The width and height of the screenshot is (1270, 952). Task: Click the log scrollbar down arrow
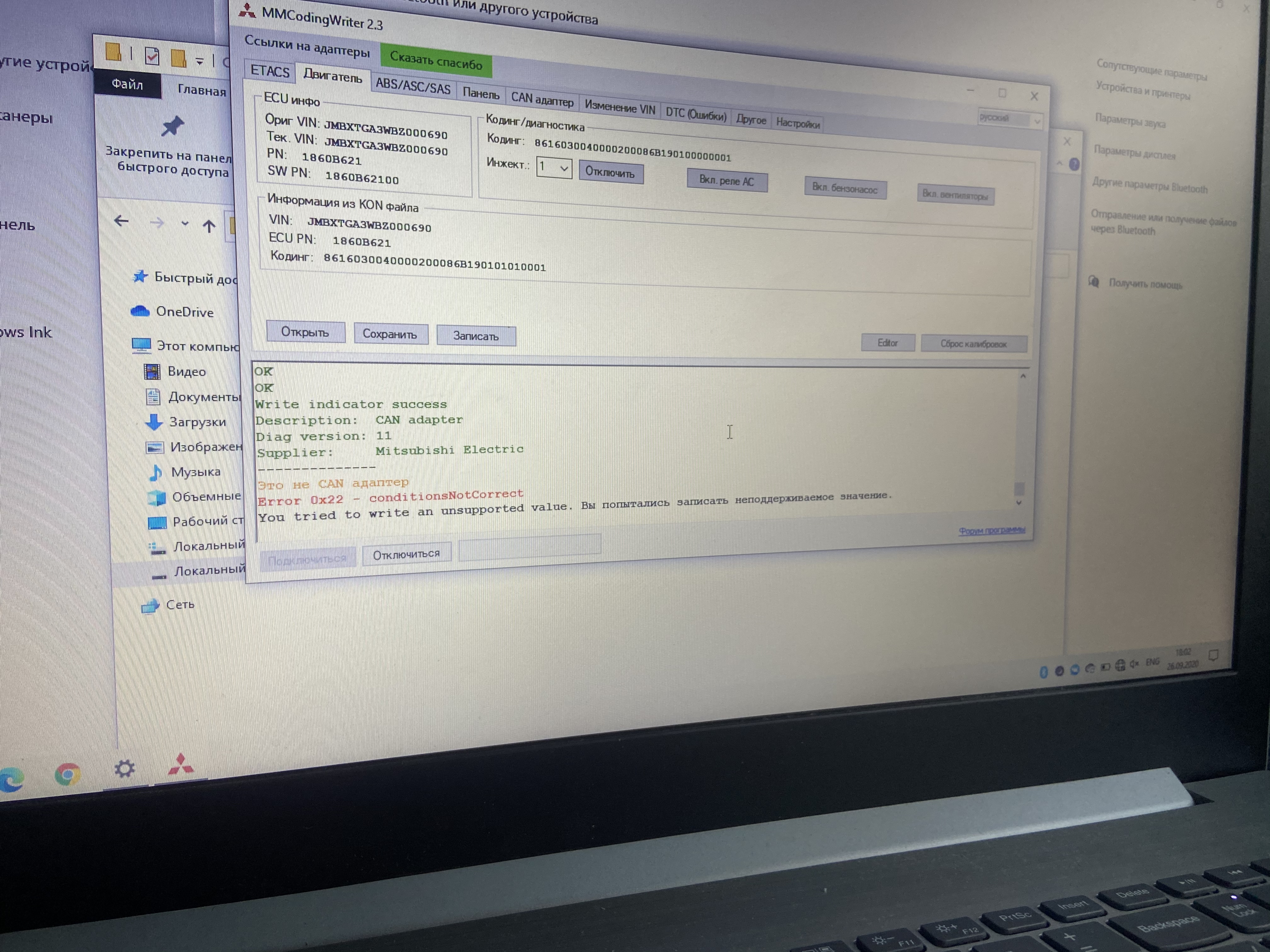click(x=1019, y=503)
